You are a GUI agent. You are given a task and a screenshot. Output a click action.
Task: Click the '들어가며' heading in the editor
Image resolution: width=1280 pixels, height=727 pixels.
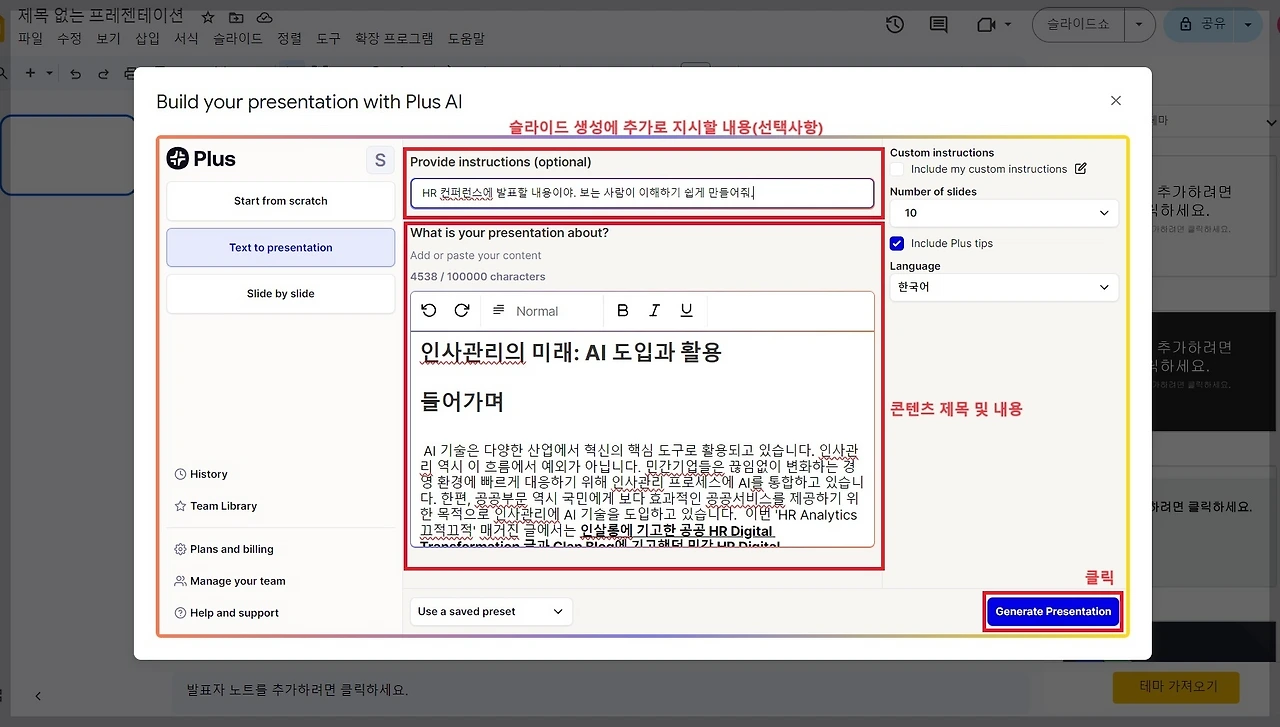pos(462,402)
